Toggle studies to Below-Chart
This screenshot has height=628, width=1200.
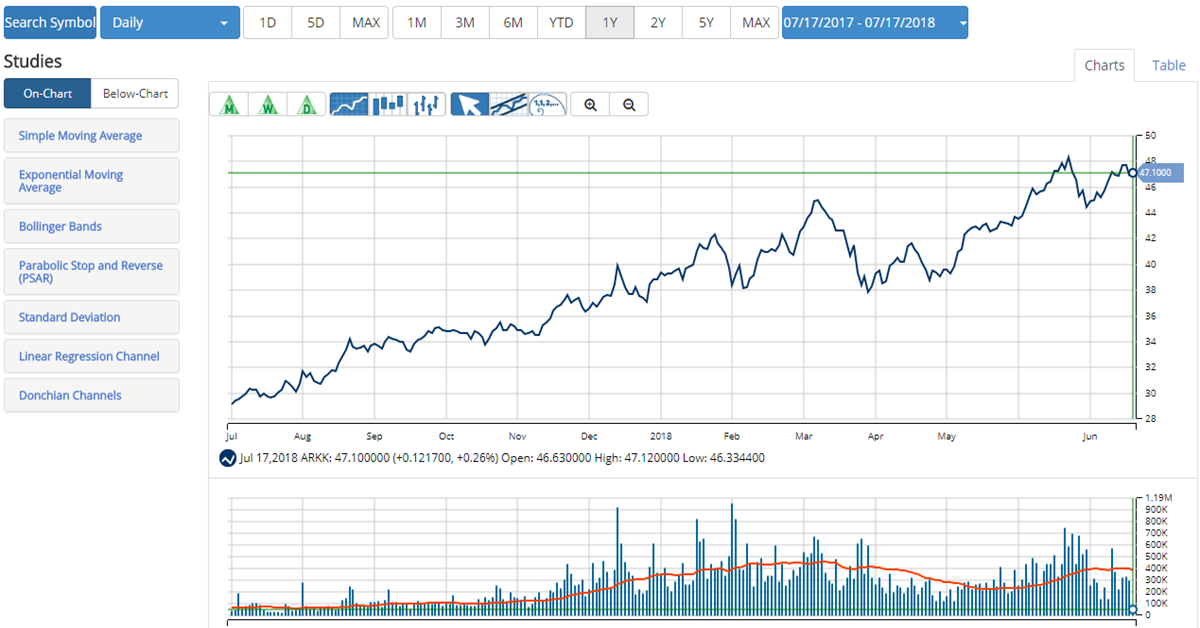pyautogui.click(x=135, y=94)
